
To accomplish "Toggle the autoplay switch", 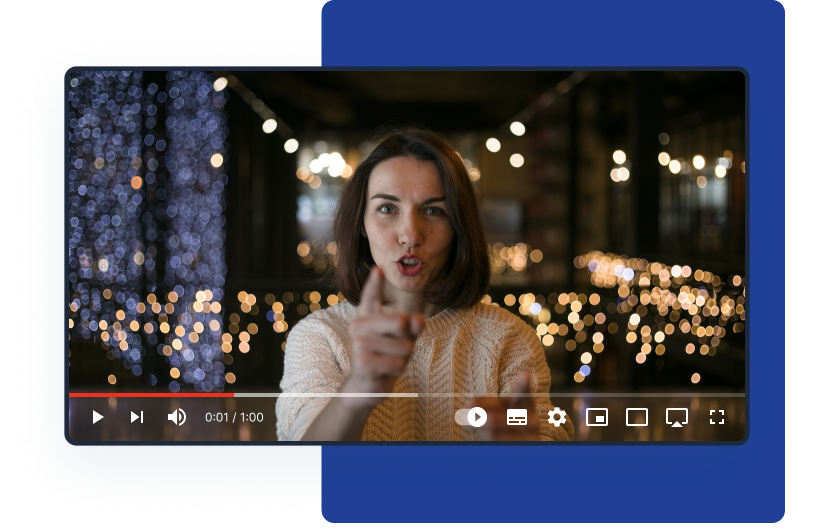I will pos(471,417).
